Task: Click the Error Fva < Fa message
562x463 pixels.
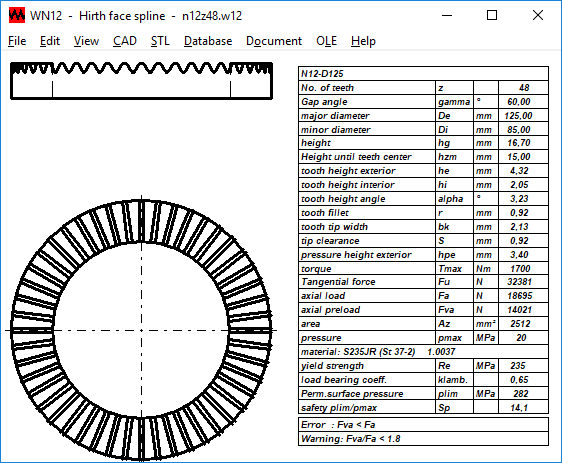Action: pyautogui.click(x=423, y=425)
